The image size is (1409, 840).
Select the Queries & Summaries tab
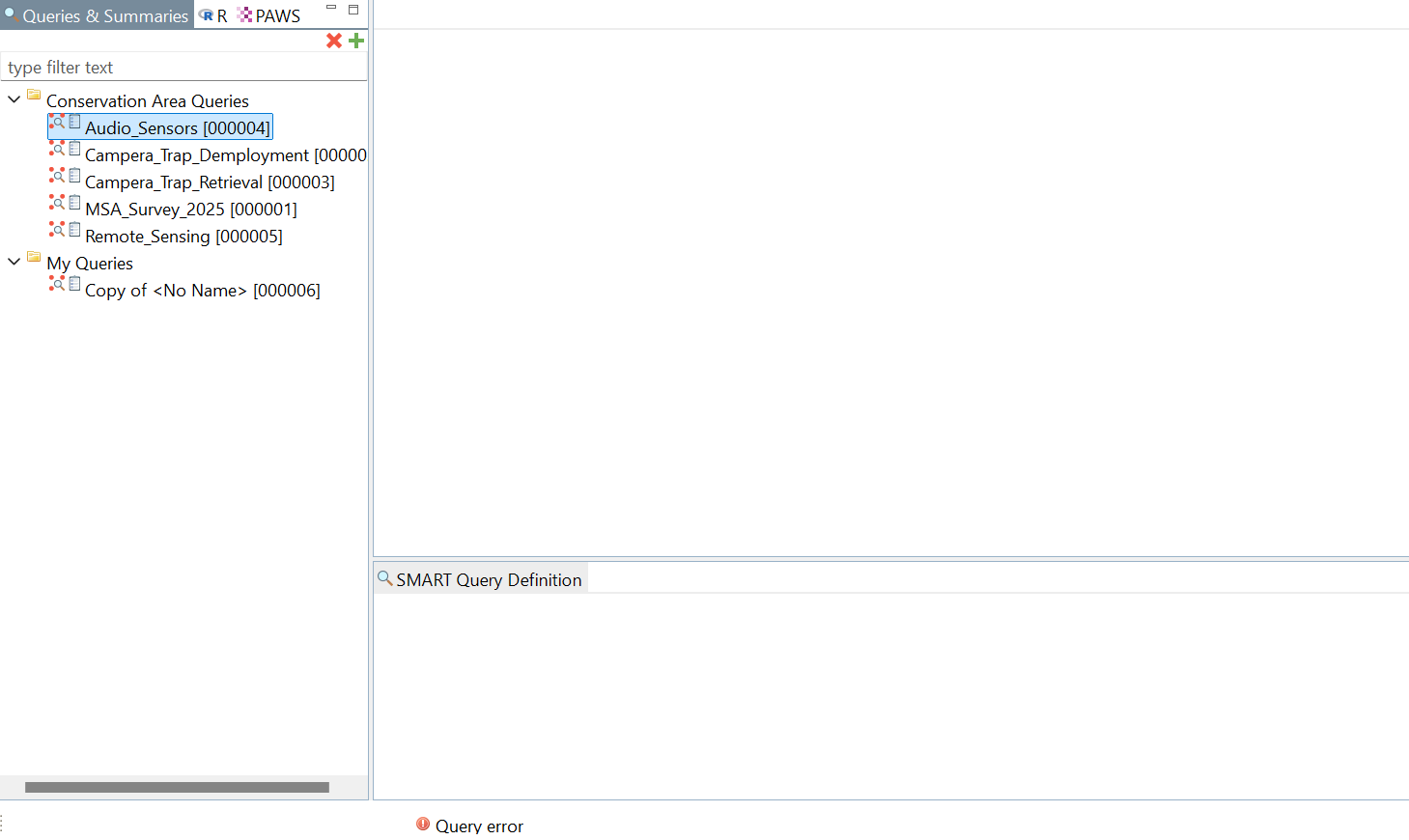pos(97,15)
